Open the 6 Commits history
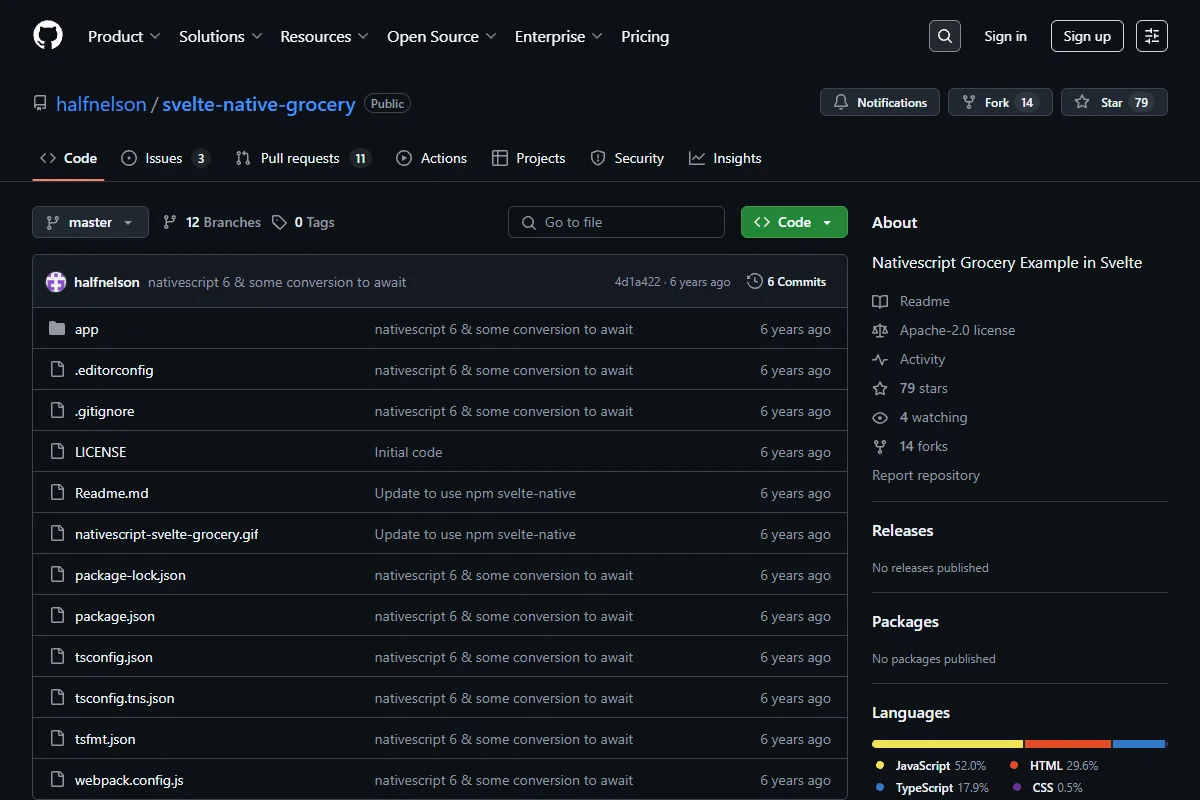Viewport: 1200px width, 800px height. click(x=787, y=282)
